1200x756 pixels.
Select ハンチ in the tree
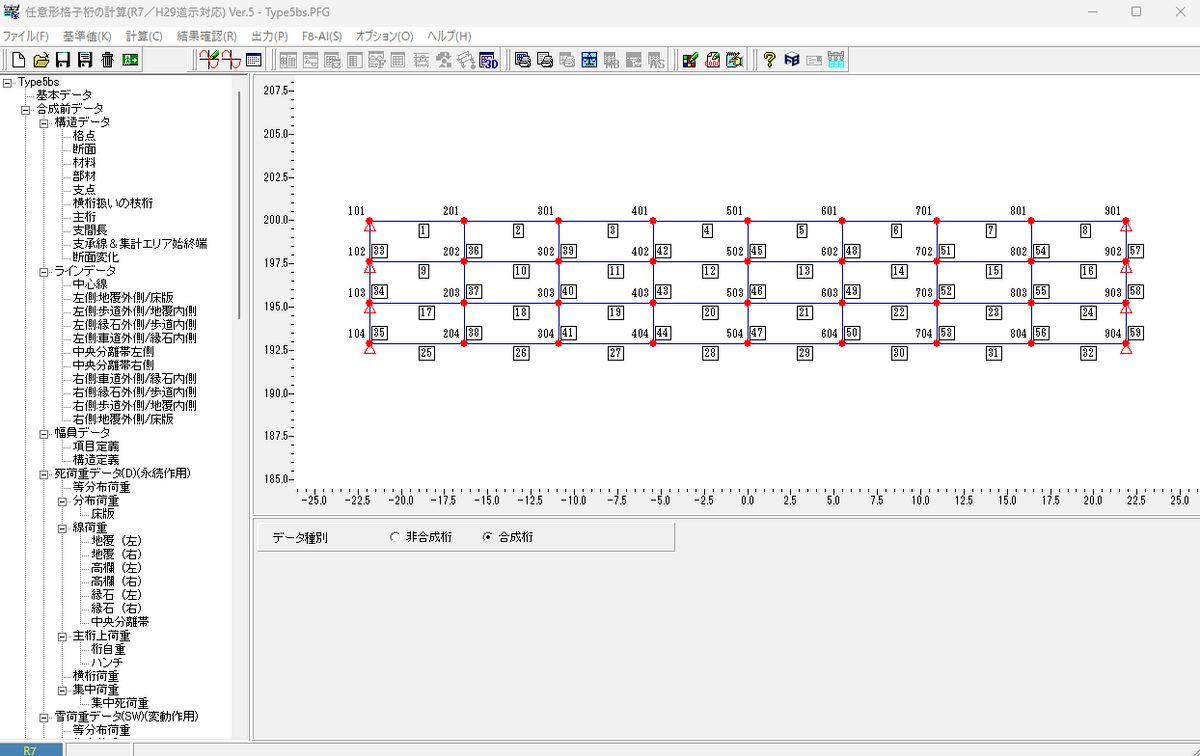pos(107,663)
